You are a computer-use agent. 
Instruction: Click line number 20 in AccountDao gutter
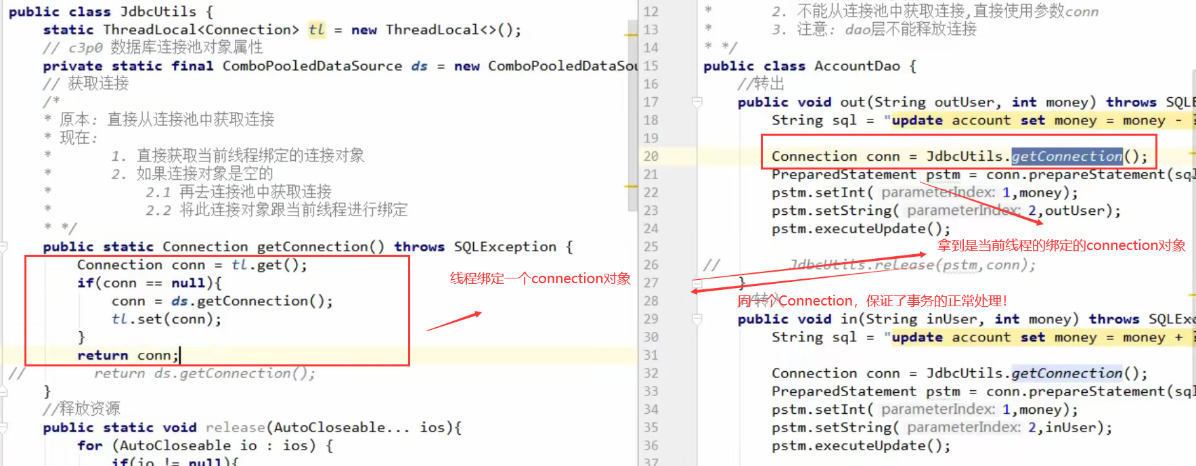651,156
